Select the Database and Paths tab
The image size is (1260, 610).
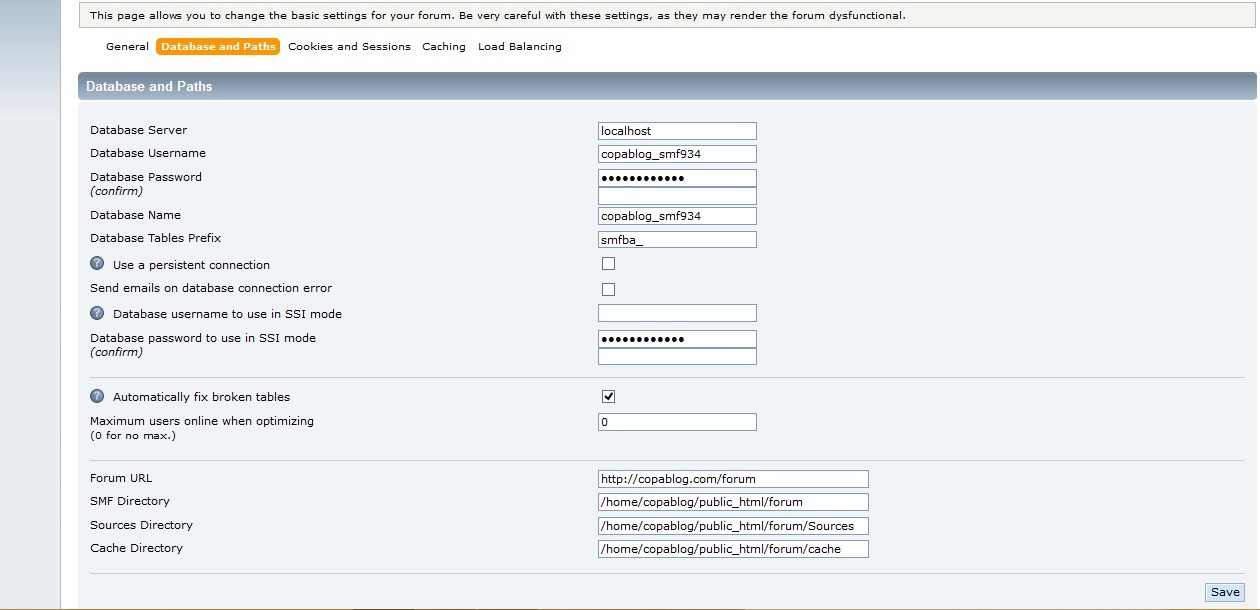coord(218,47)
